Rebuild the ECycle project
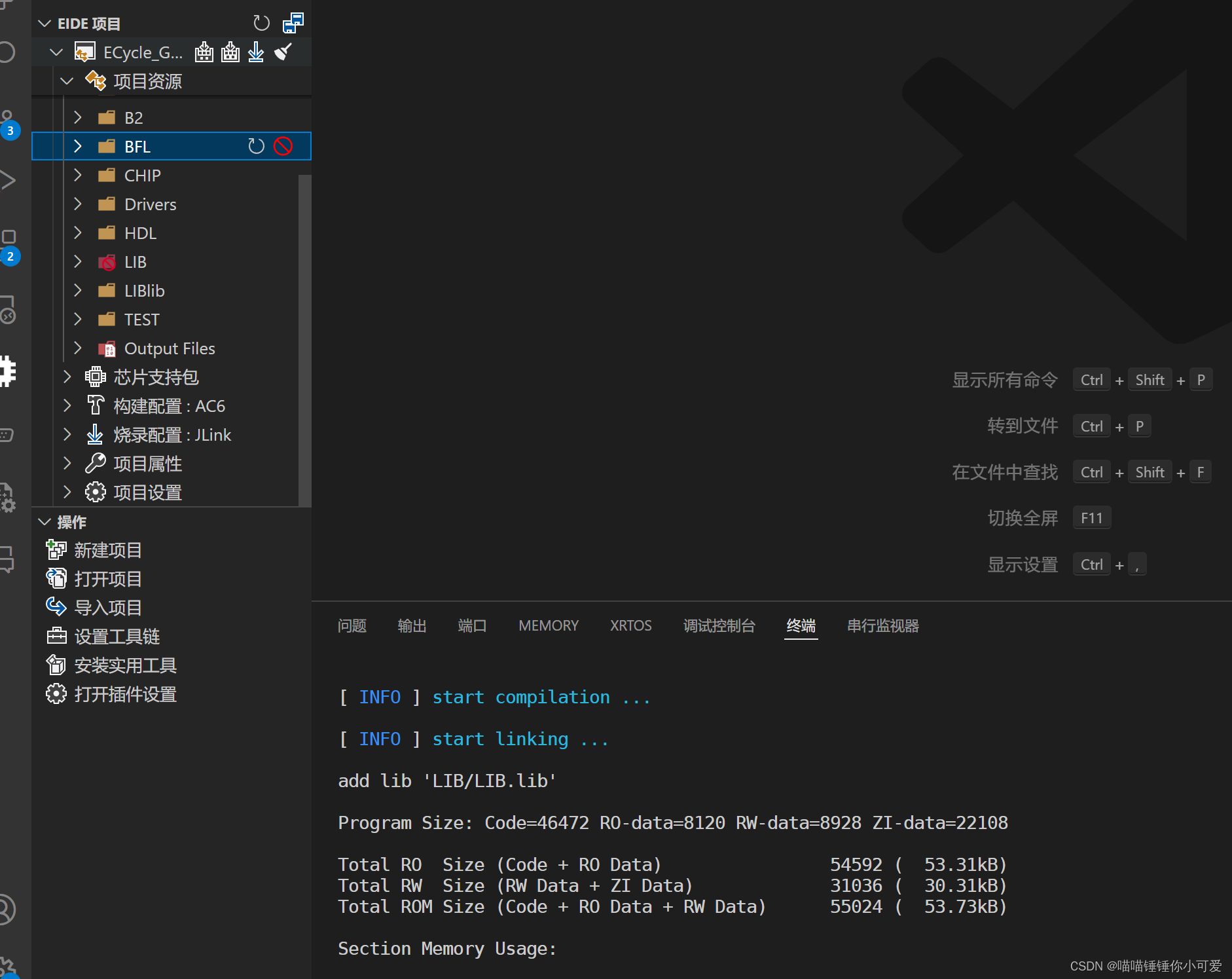This screenshot has height=979, width=1232. pyautogui.click(x=230, y=52)
